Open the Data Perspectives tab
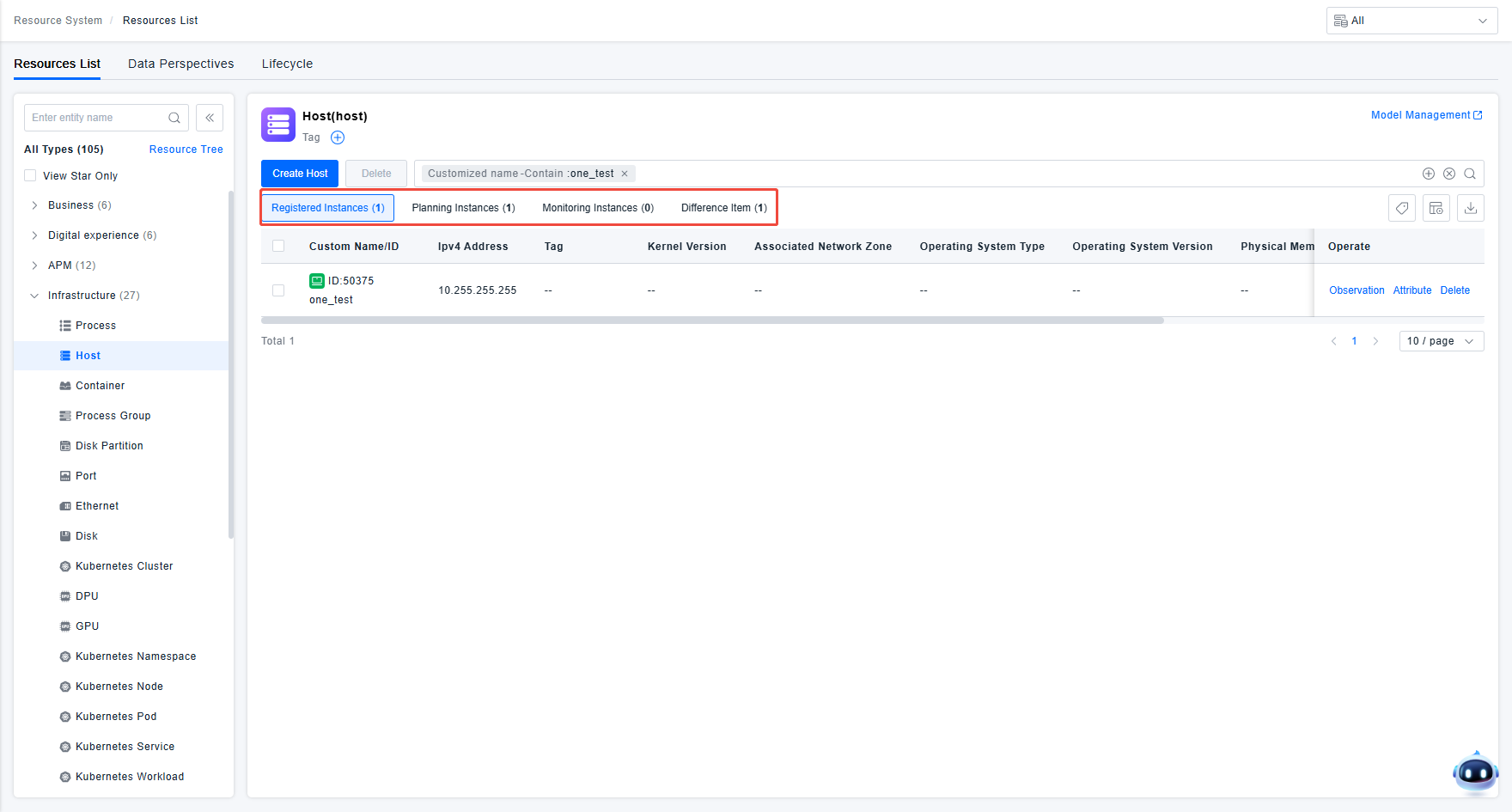The width and height of the screenshot is (1512, 812). click(x=180, y=64)
